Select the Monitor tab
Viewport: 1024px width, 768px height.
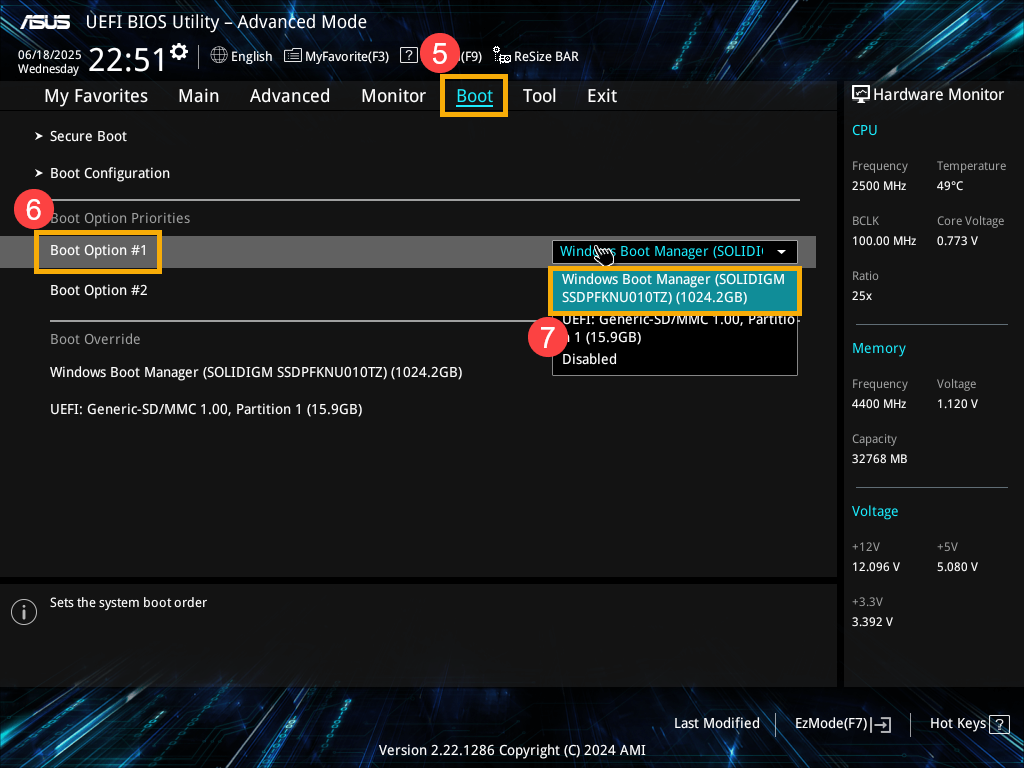click(394, 96)
